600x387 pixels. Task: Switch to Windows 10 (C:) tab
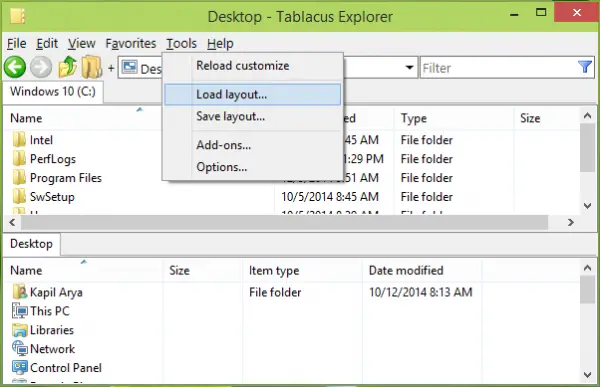pos(53,92)
